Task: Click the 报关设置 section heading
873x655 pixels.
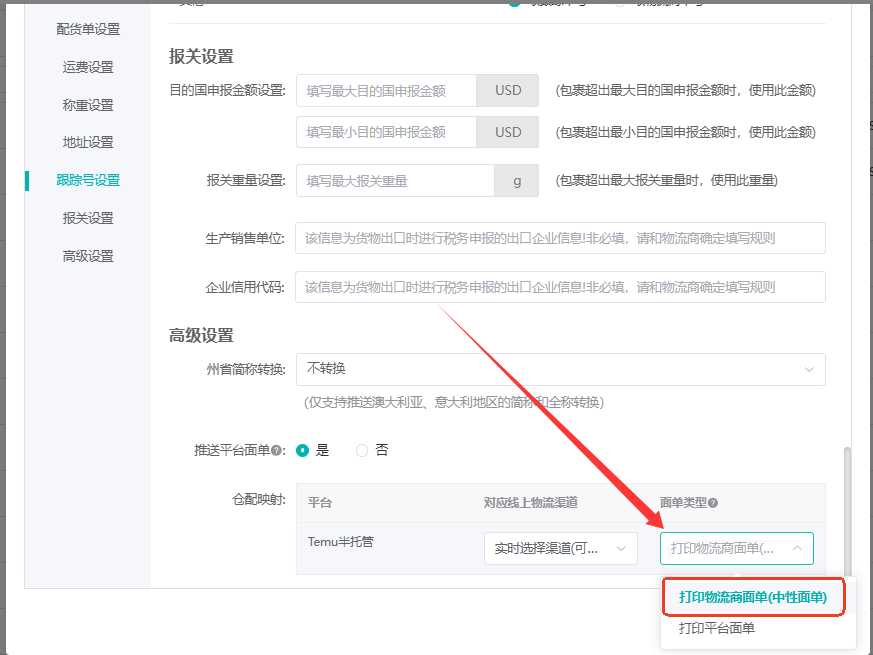Action: [x=202, y=56]
